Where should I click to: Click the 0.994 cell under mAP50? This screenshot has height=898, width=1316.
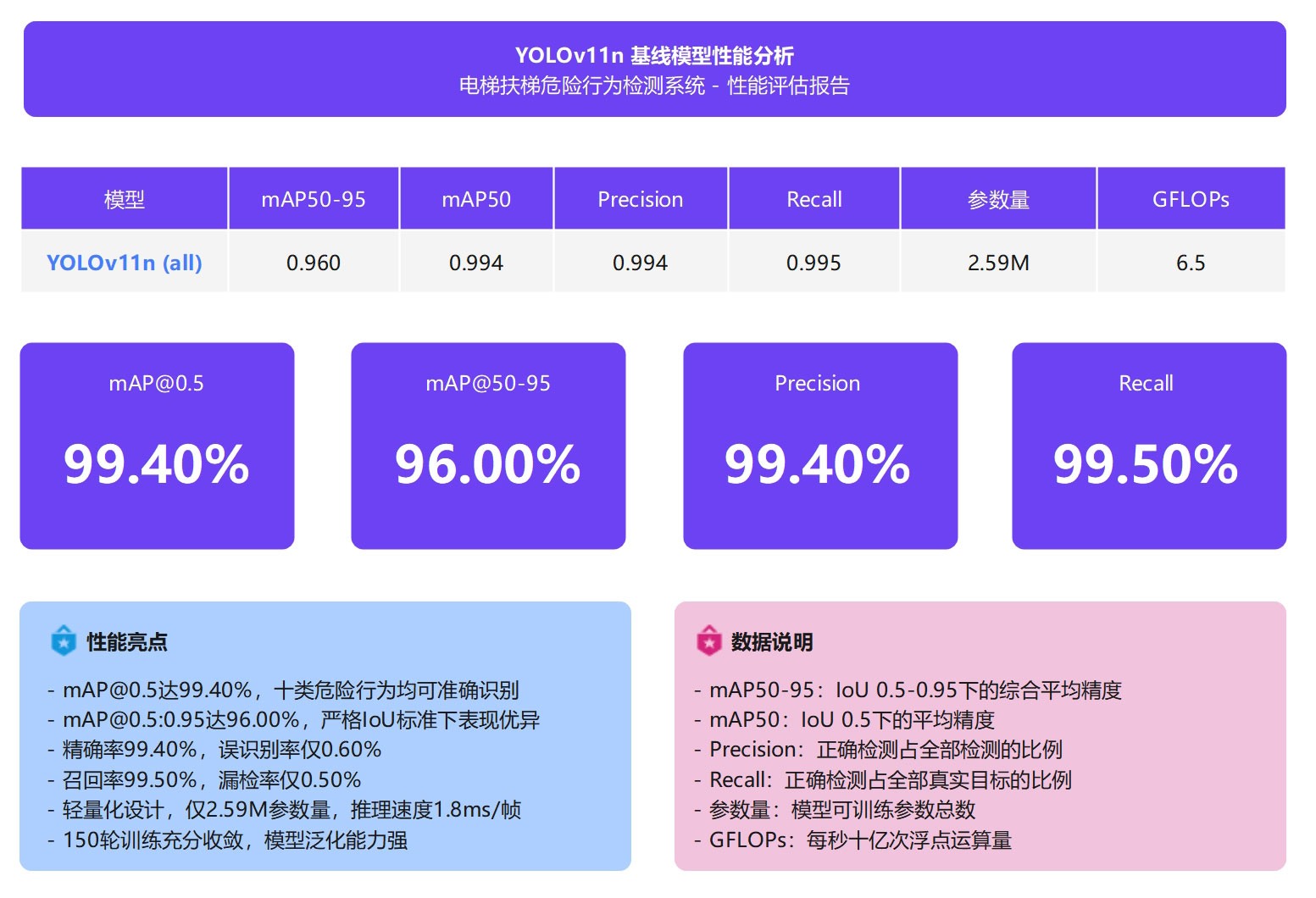coord(476,263)
